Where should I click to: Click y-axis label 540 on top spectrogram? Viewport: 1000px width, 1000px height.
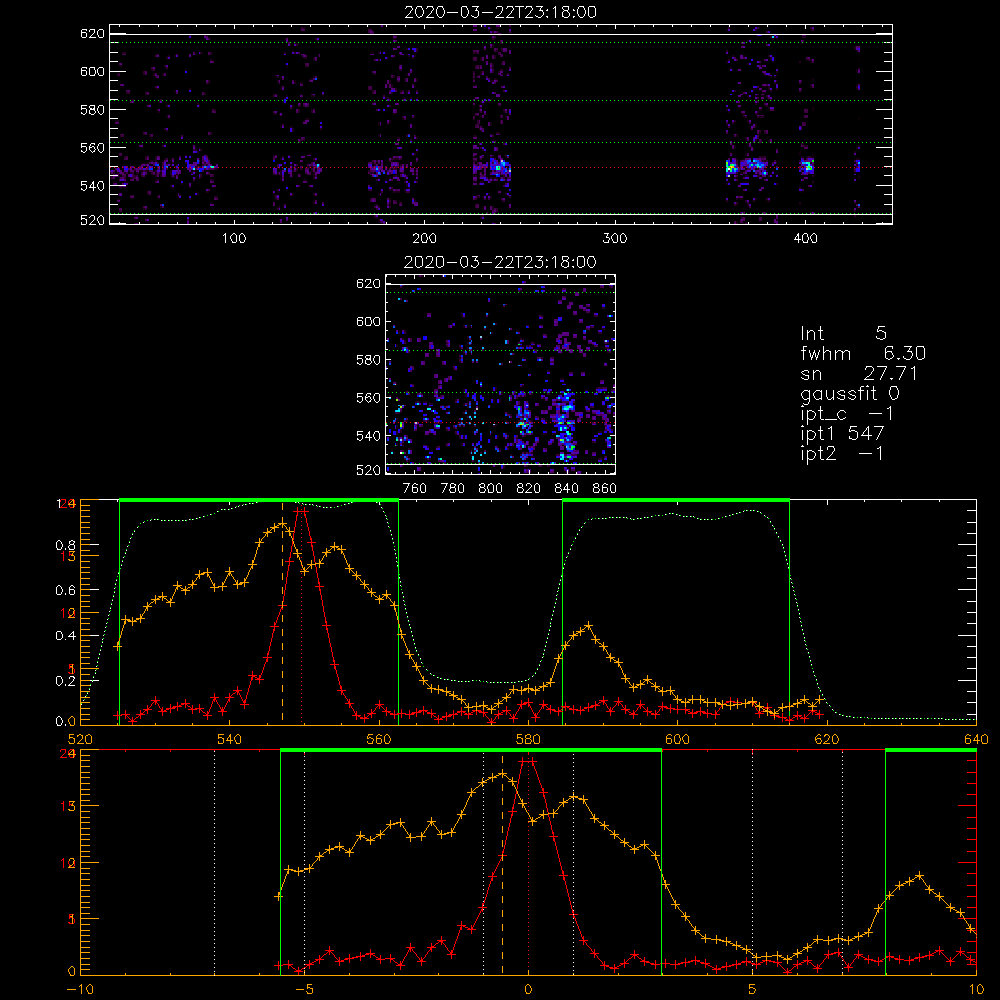click(x=92, y=186)
